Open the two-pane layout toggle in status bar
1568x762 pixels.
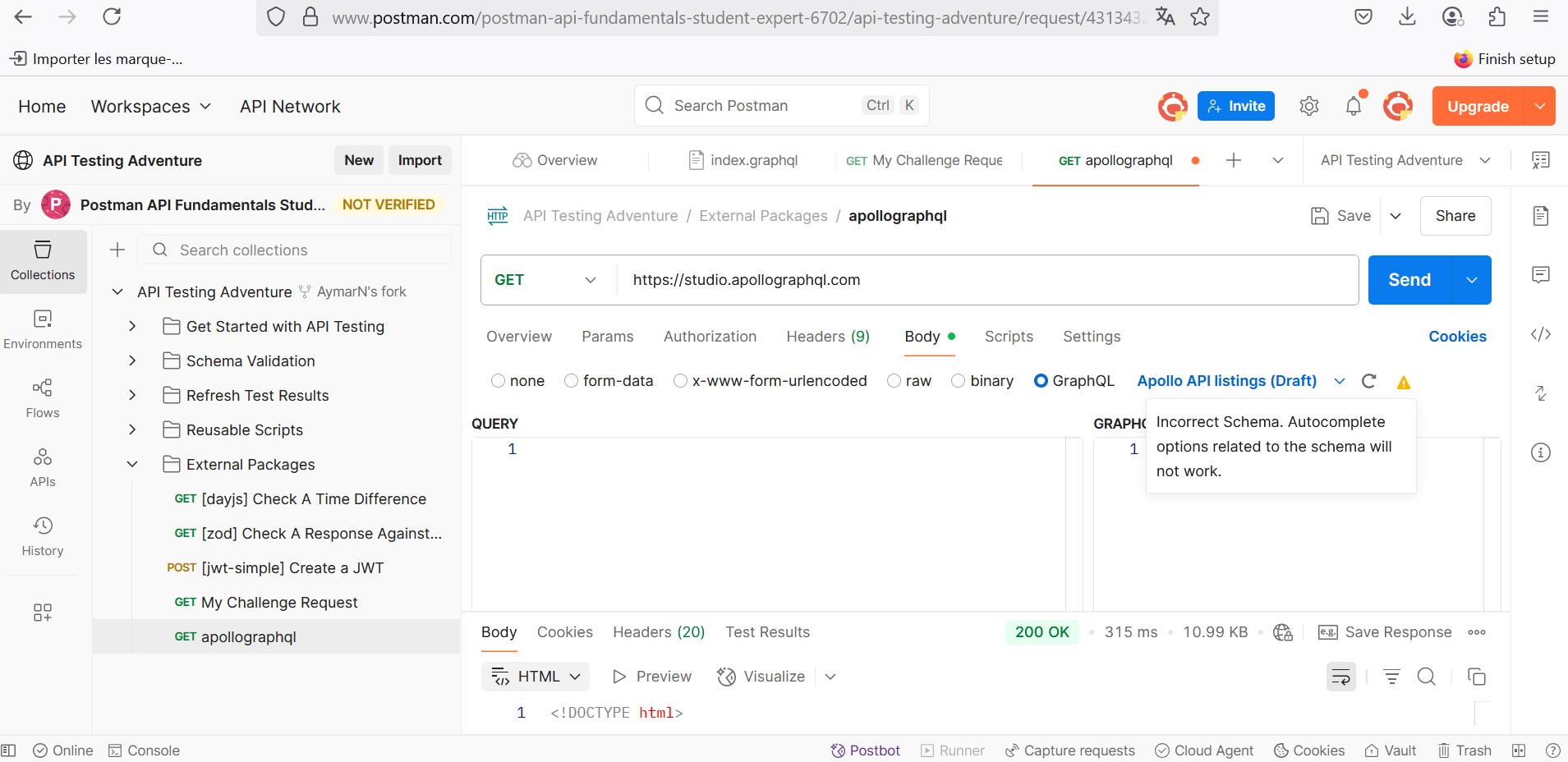[1519, 751]
